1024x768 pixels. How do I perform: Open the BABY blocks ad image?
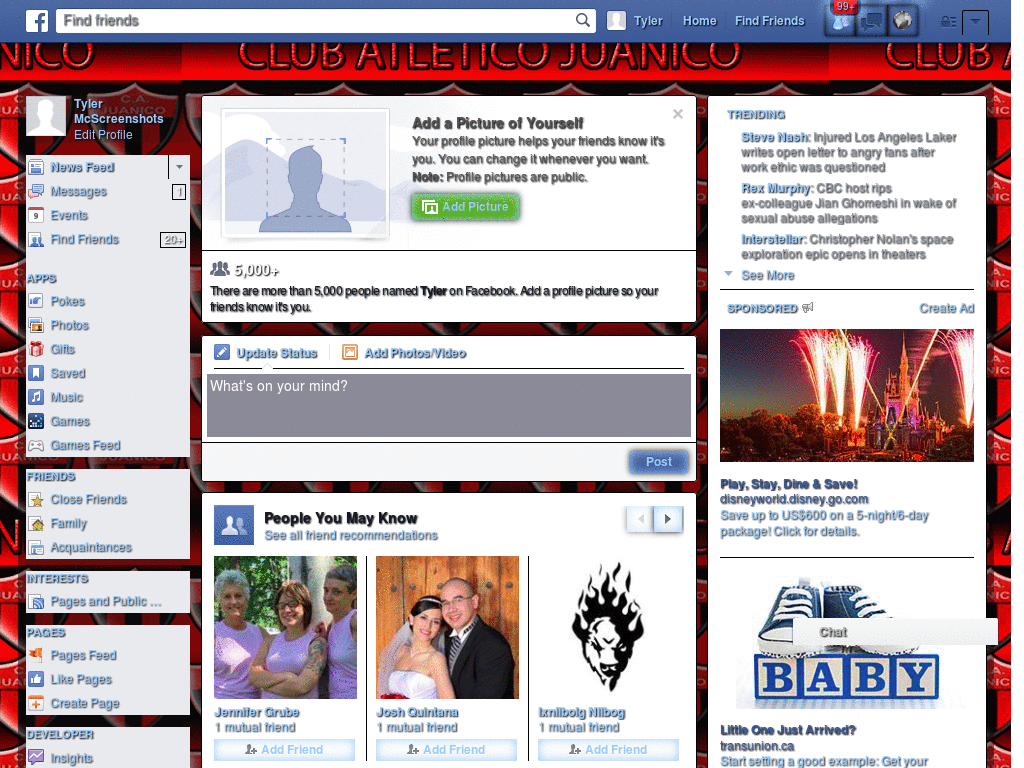click(847, 643)
